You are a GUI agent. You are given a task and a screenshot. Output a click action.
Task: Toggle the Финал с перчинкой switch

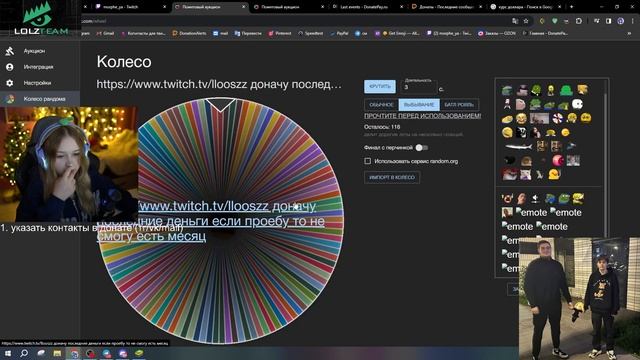(x=421, y=148)
